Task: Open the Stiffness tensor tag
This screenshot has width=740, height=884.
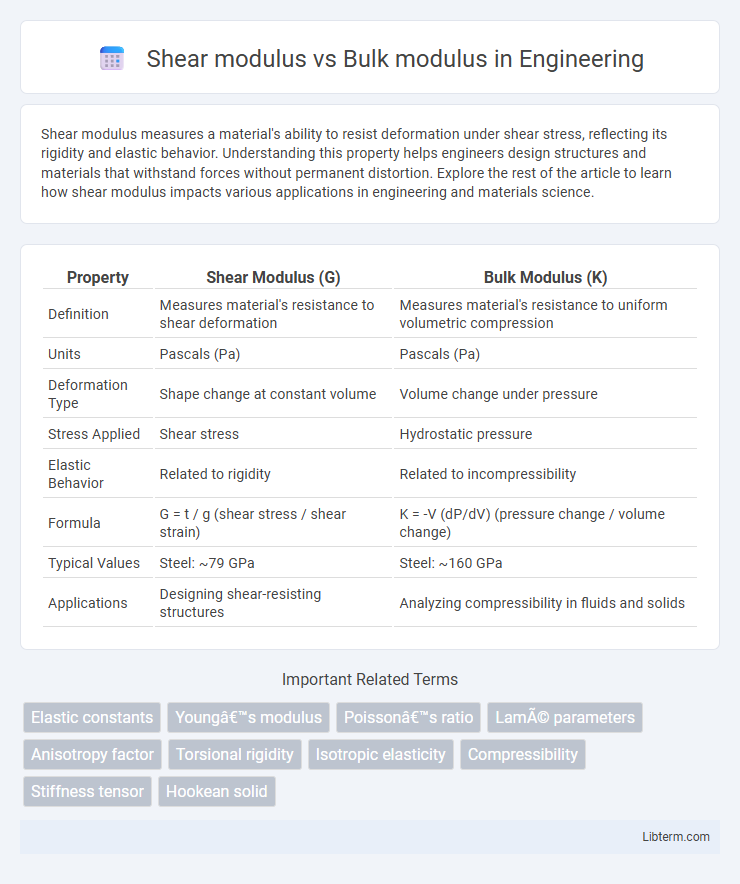Action: pos(87,791)
